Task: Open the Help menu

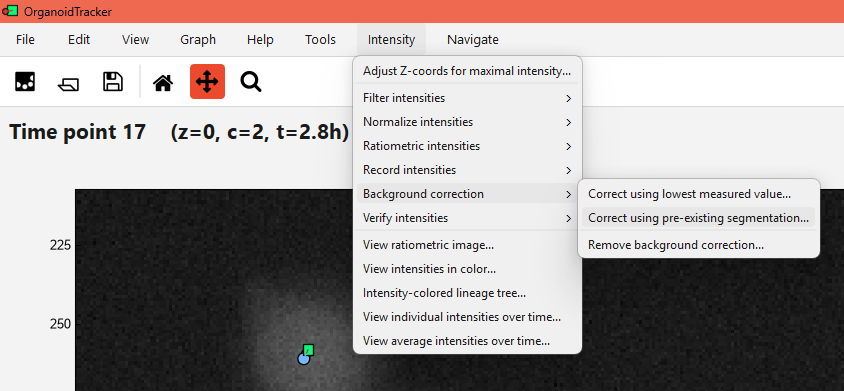Action: (x=261, y=39)
